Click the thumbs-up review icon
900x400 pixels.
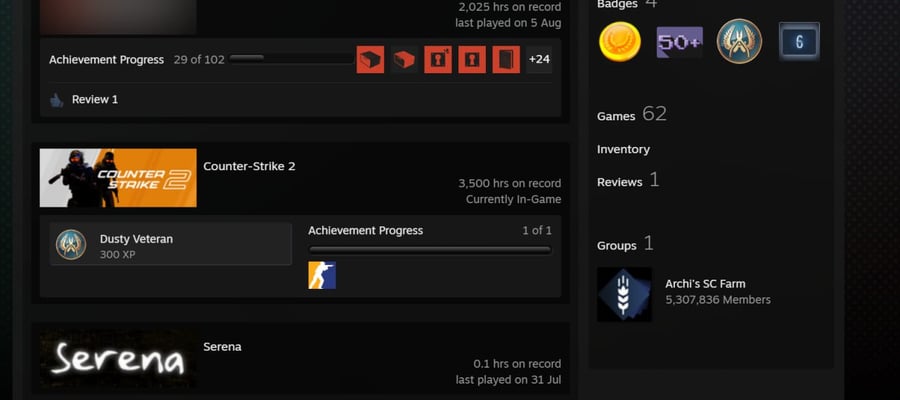(56, 100)
